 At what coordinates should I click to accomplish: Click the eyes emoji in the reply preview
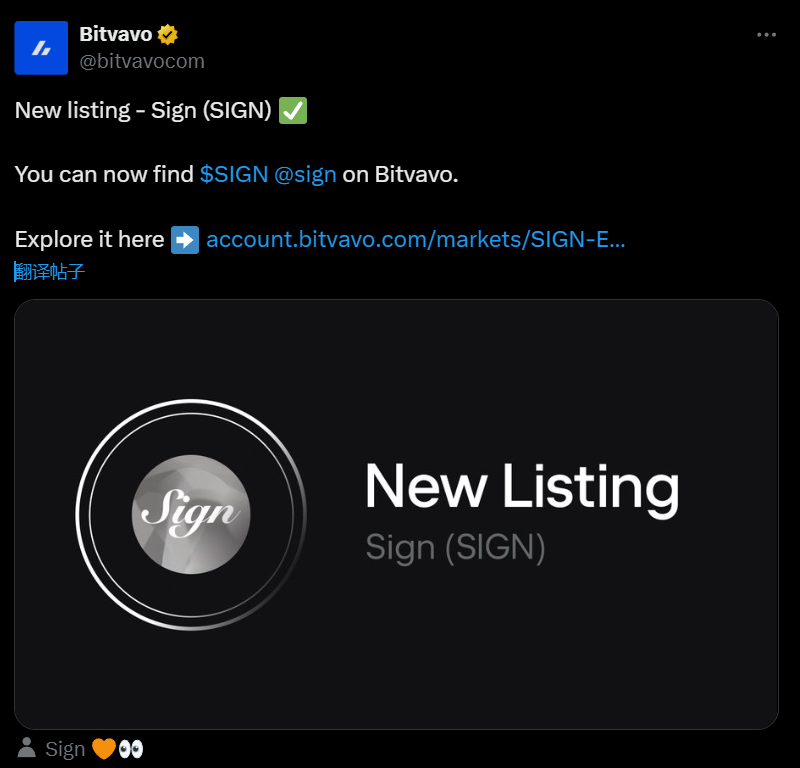click(131, 747)
